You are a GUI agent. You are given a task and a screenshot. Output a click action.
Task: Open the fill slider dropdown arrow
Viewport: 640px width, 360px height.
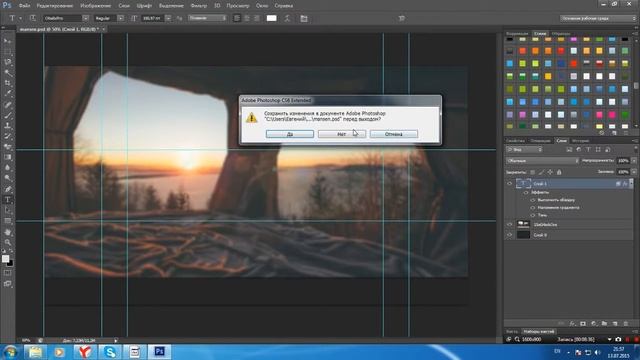click(633, 172)
